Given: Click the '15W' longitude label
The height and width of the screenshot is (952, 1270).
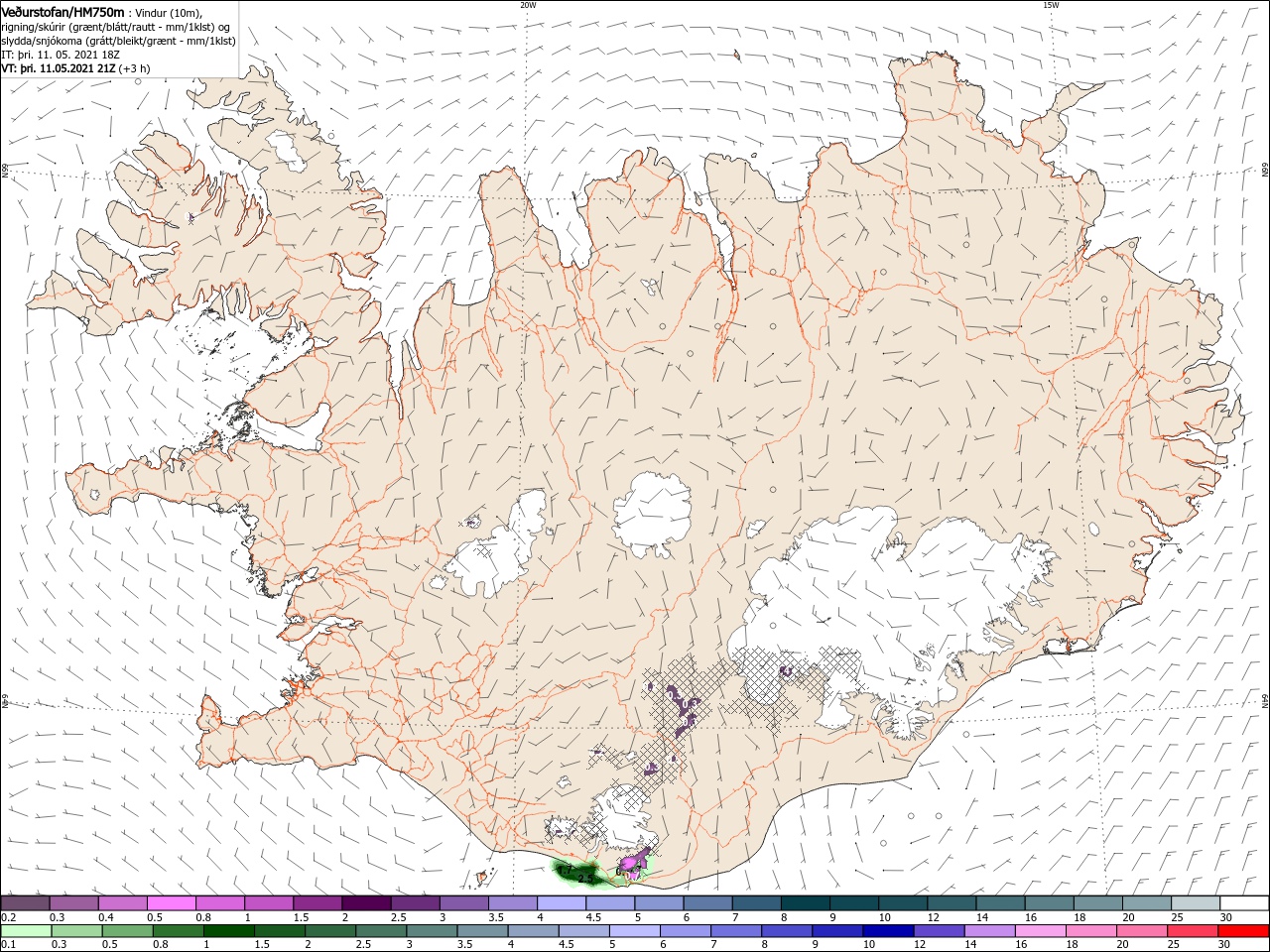Looking at the screenshot, I should pyautogui.click(x=1051, y=5).
